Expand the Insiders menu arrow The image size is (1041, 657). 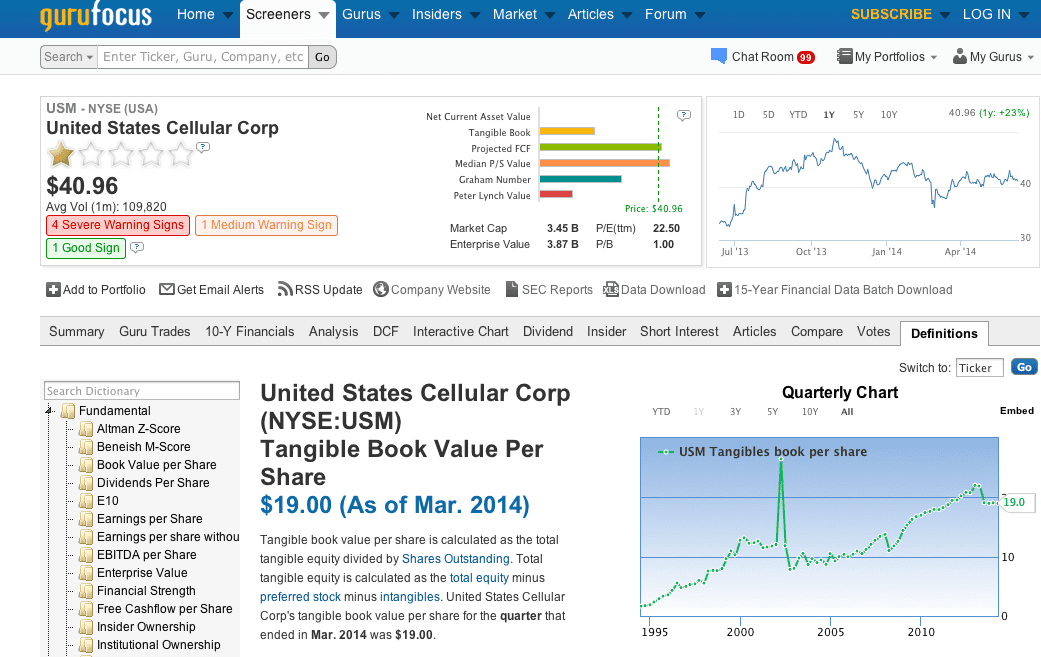(x=475, y=15)
